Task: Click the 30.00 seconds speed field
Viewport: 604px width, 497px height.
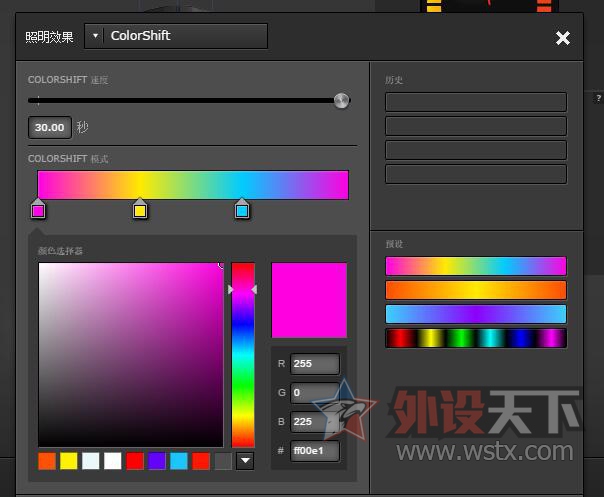Action: 49,128
